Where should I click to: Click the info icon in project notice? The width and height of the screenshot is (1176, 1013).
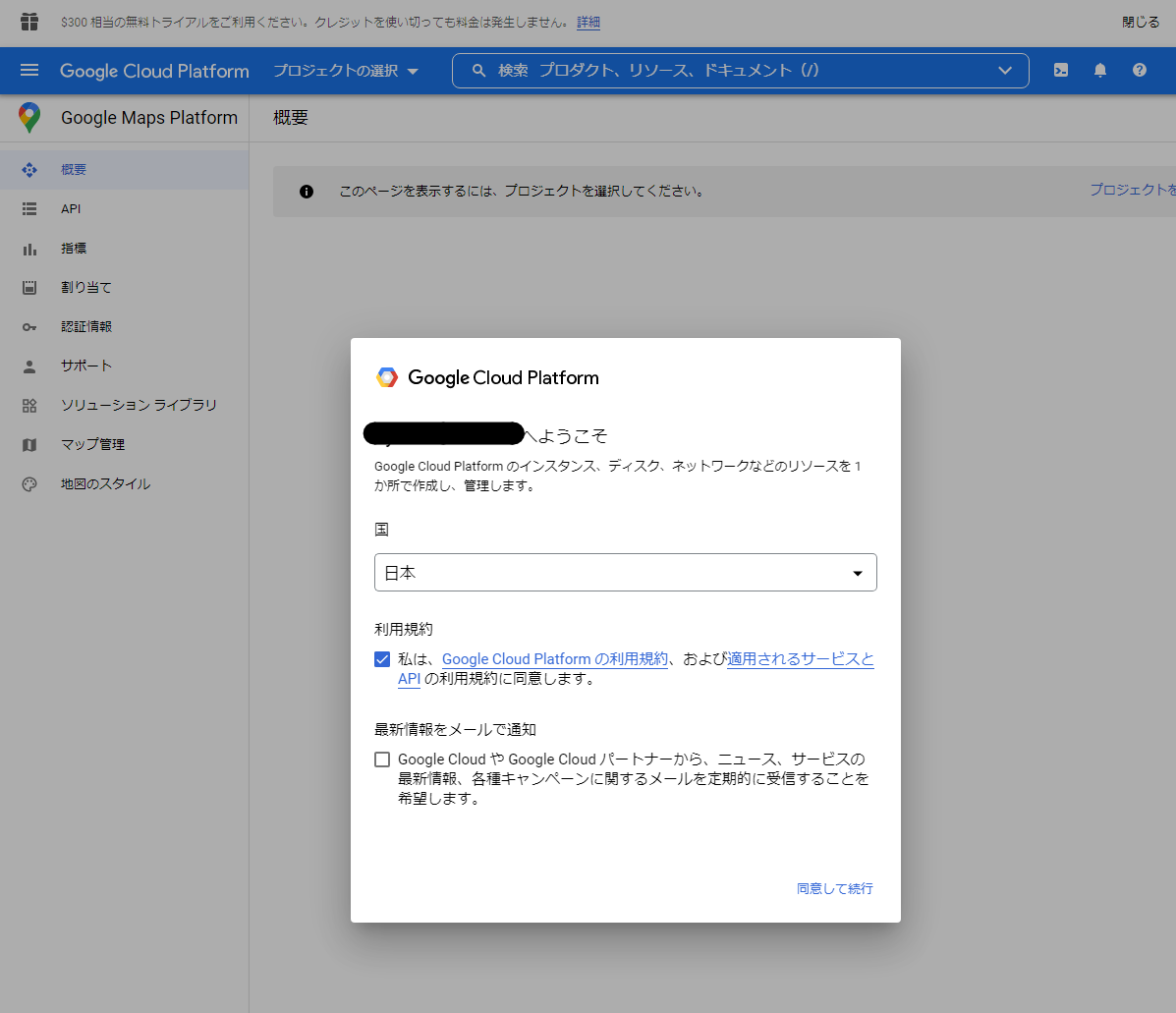tap(306, 192)
